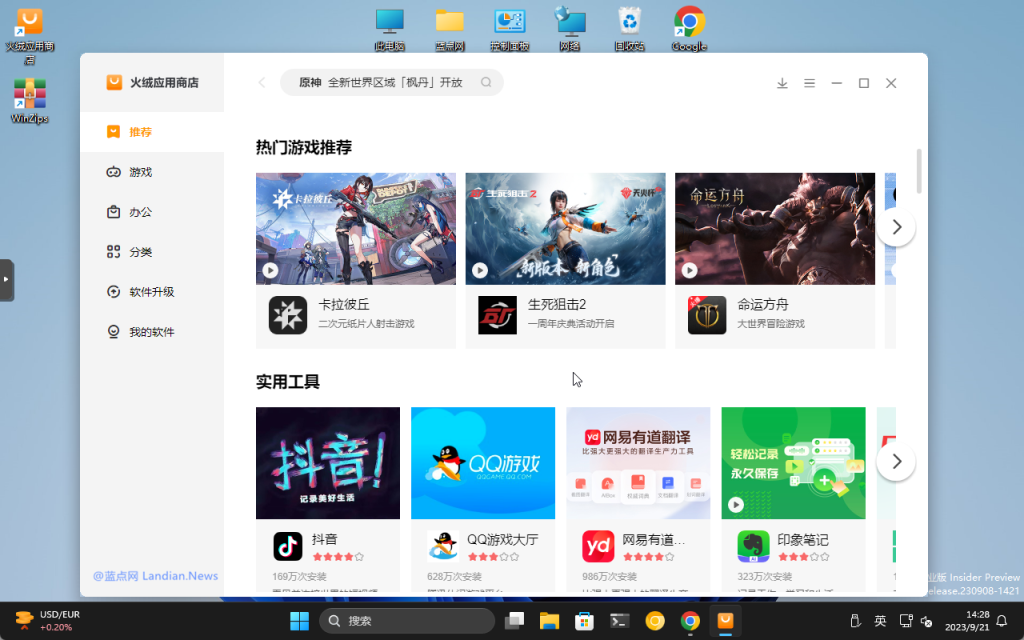Show next games in 热门游戏推荐 carousel
This screenshot has height=640, width=1024.
(896, 227)
